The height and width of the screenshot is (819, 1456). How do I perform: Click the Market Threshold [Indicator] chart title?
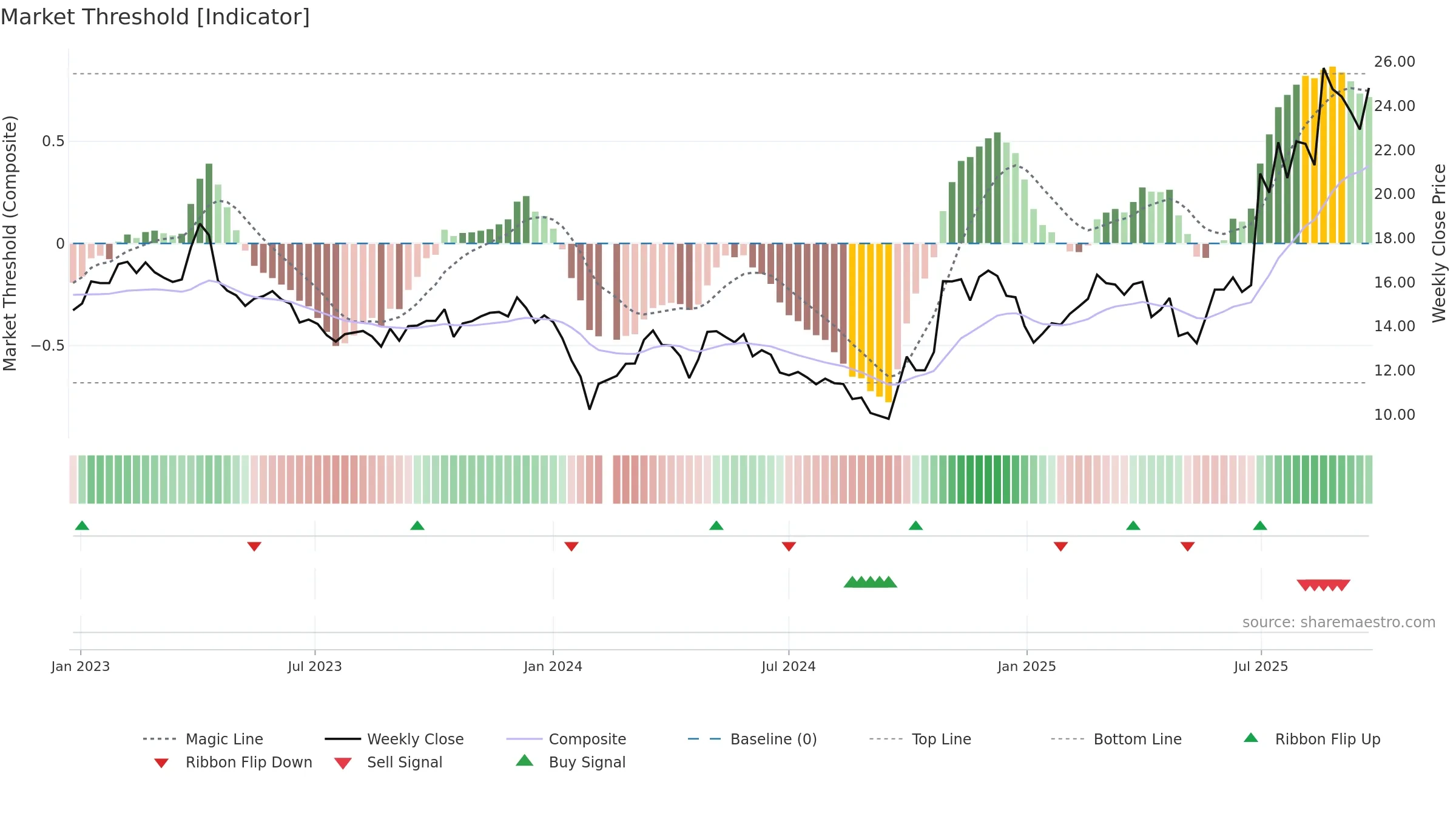point(155,17)
